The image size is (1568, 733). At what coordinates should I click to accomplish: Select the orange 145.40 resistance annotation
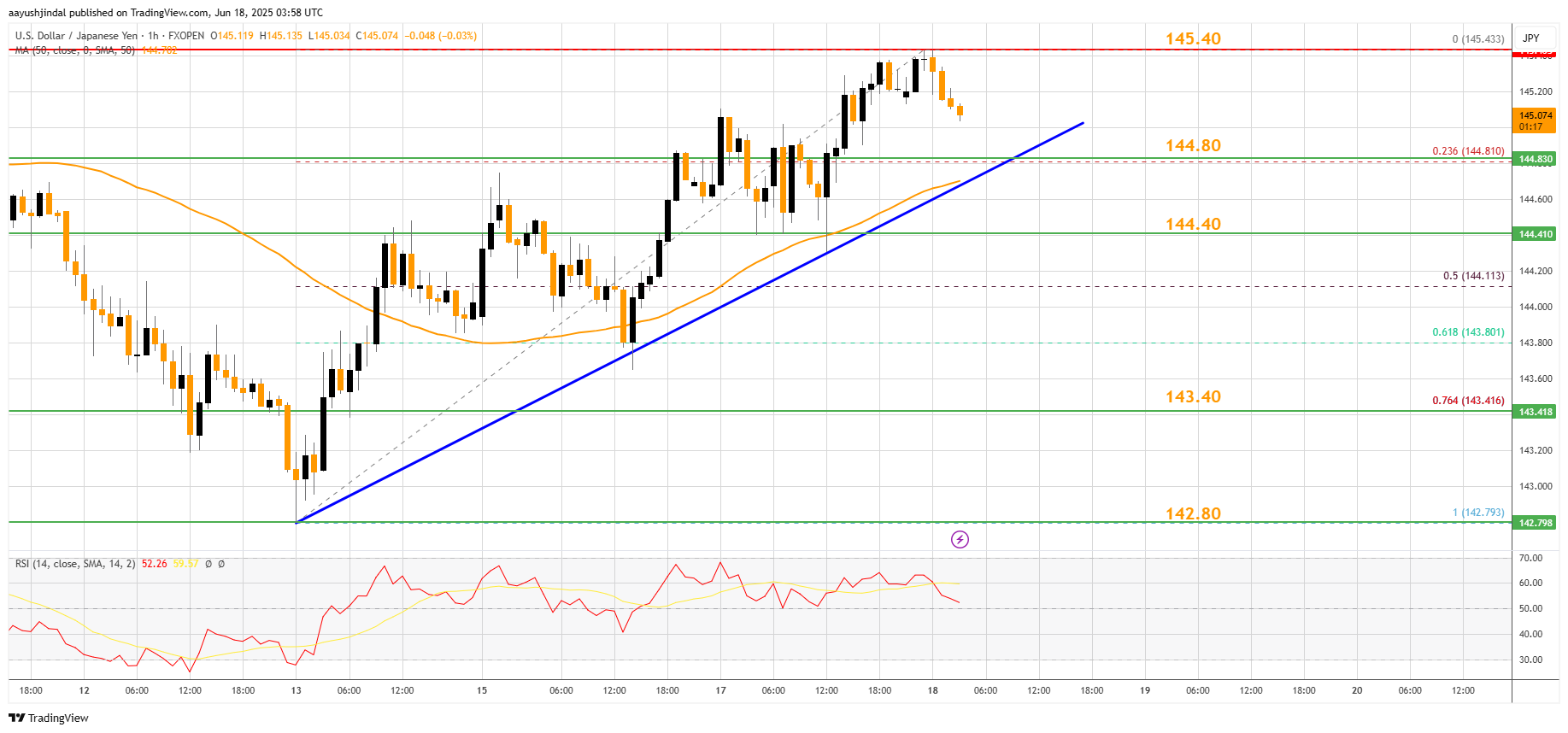1193,38
